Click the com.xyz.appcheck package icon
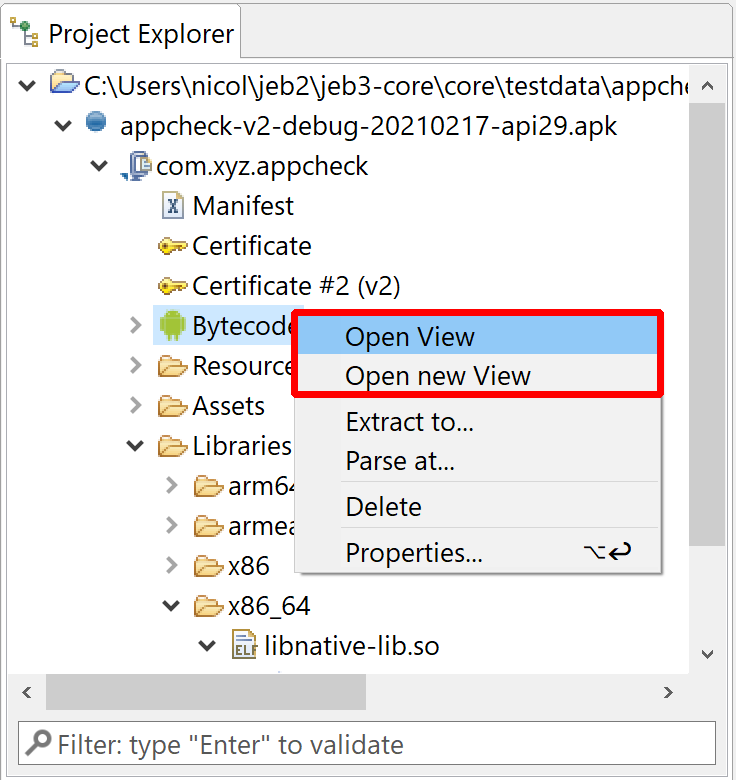Screen dimensions: 736x780 136,166
